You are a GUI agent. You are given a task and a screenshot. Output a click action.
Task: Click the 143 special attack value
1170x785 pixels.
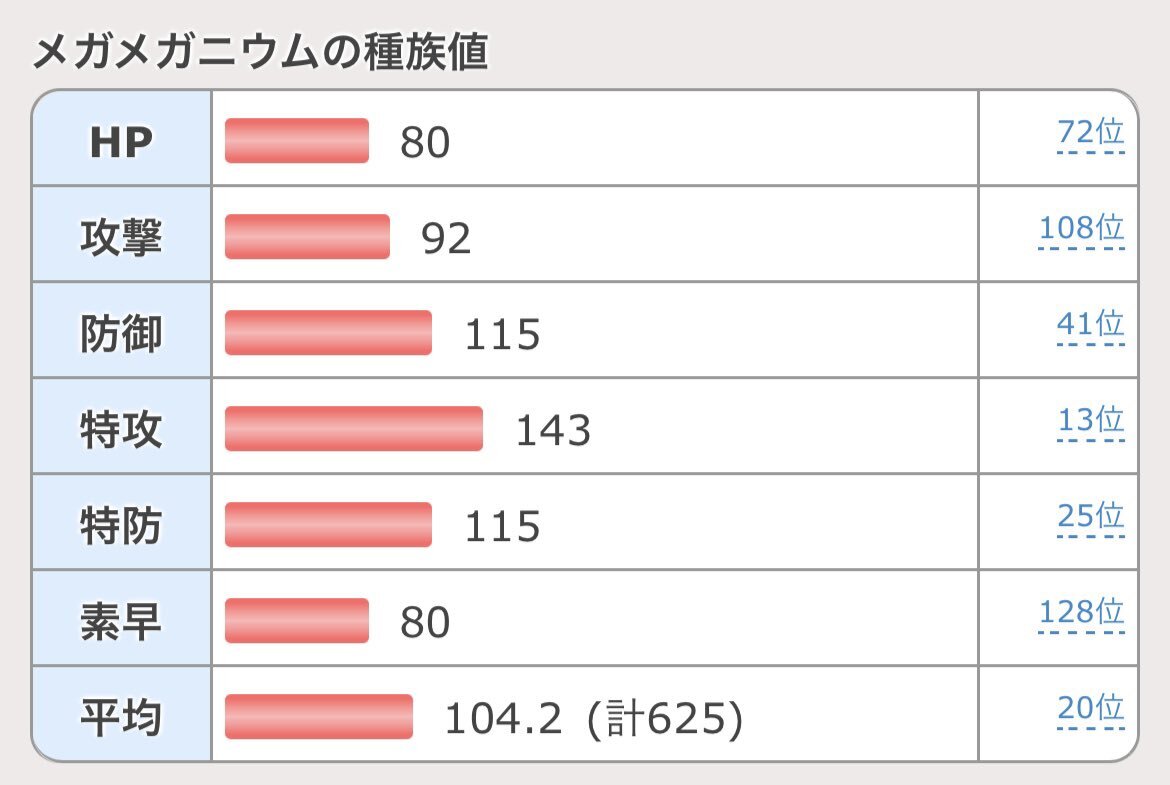pos(553,430)
